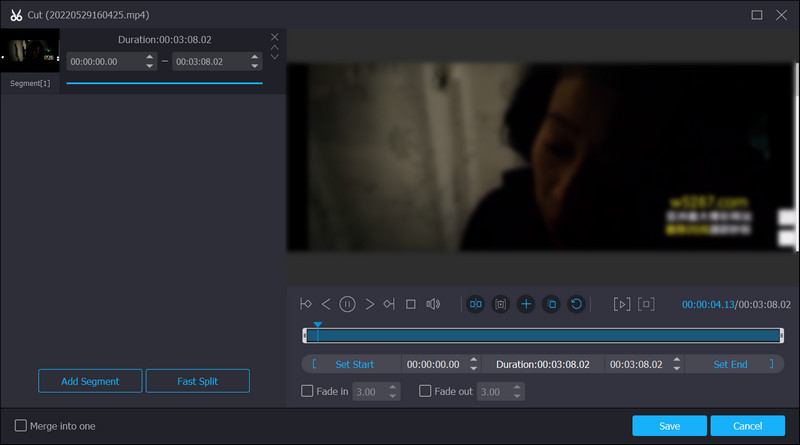Click the Segment[1] video thumbnail
Viewport: 800px width, 445px height.
(x=30, y=51)
